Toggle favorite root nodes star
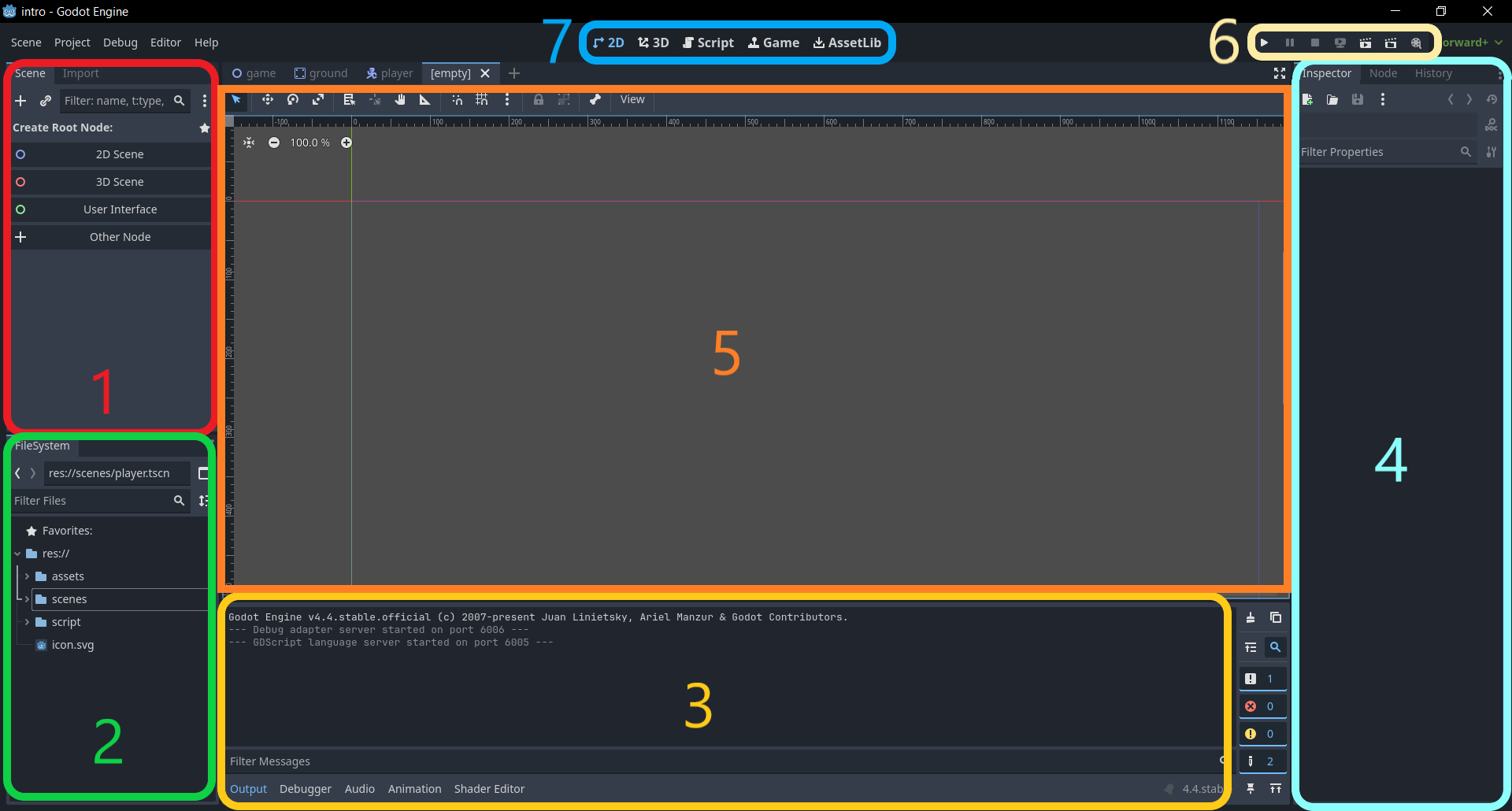 (x=205, y=128)
